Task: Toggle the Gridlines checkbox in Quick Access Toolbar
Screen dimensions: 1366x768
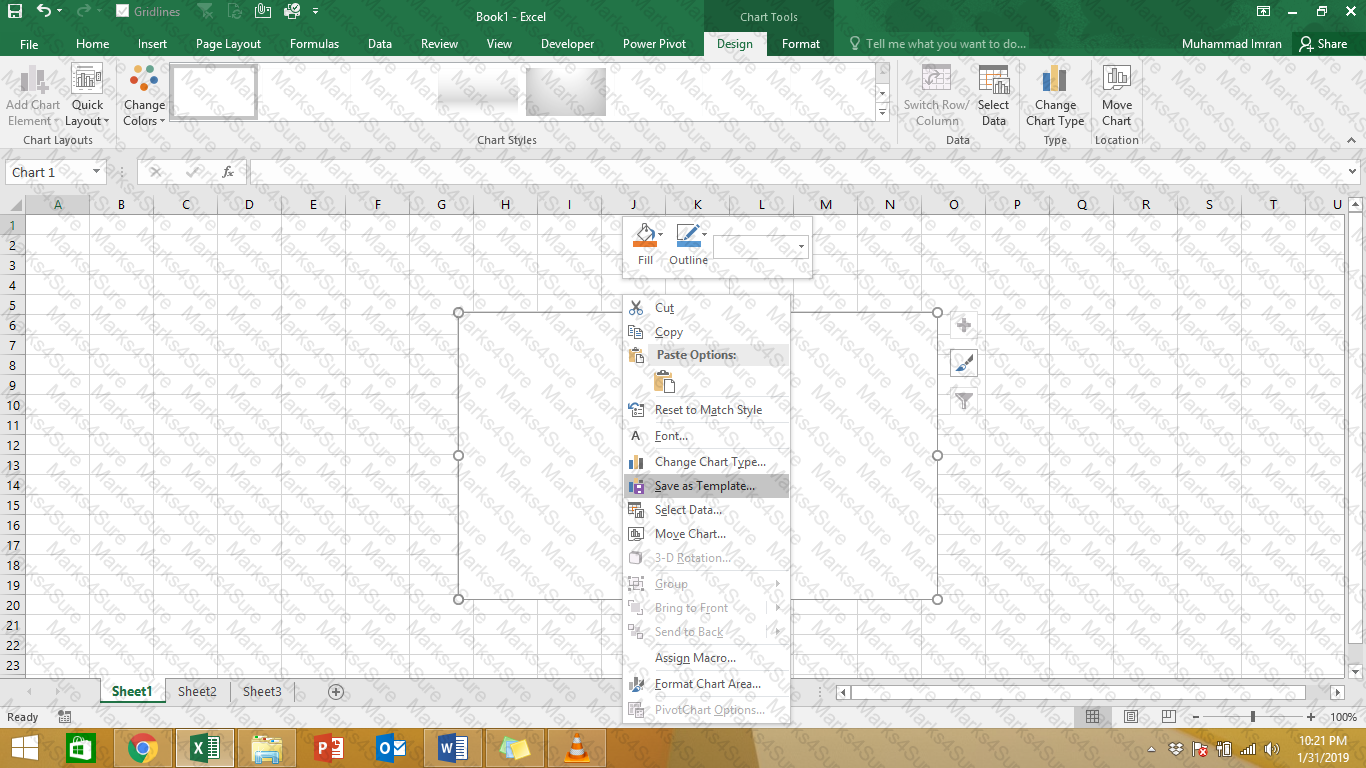Action: point(122,12)
